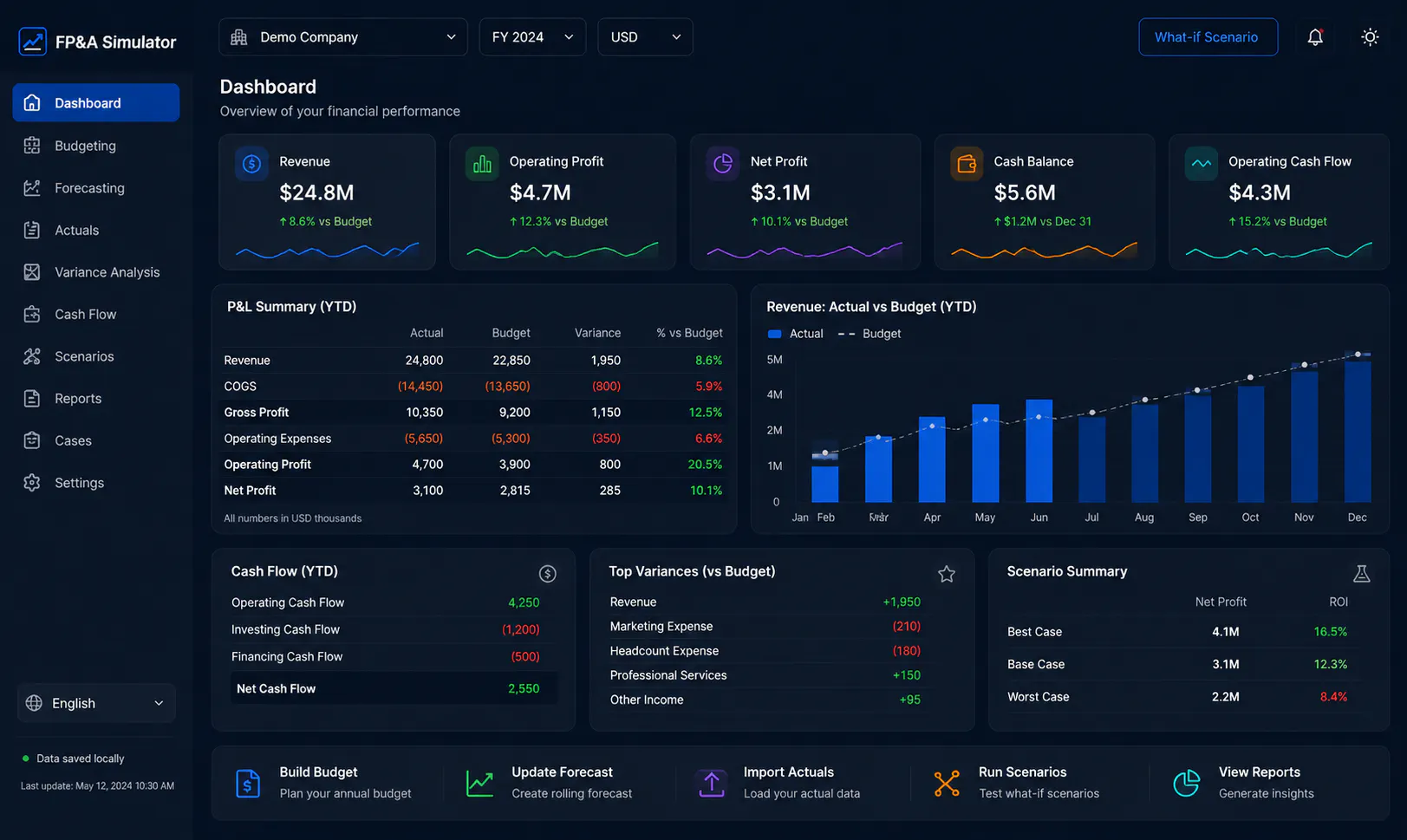The width and height of the screenshot is (1407, 840).
Task: Go to Dashboard in the sidebar
Action: [96, 103]
